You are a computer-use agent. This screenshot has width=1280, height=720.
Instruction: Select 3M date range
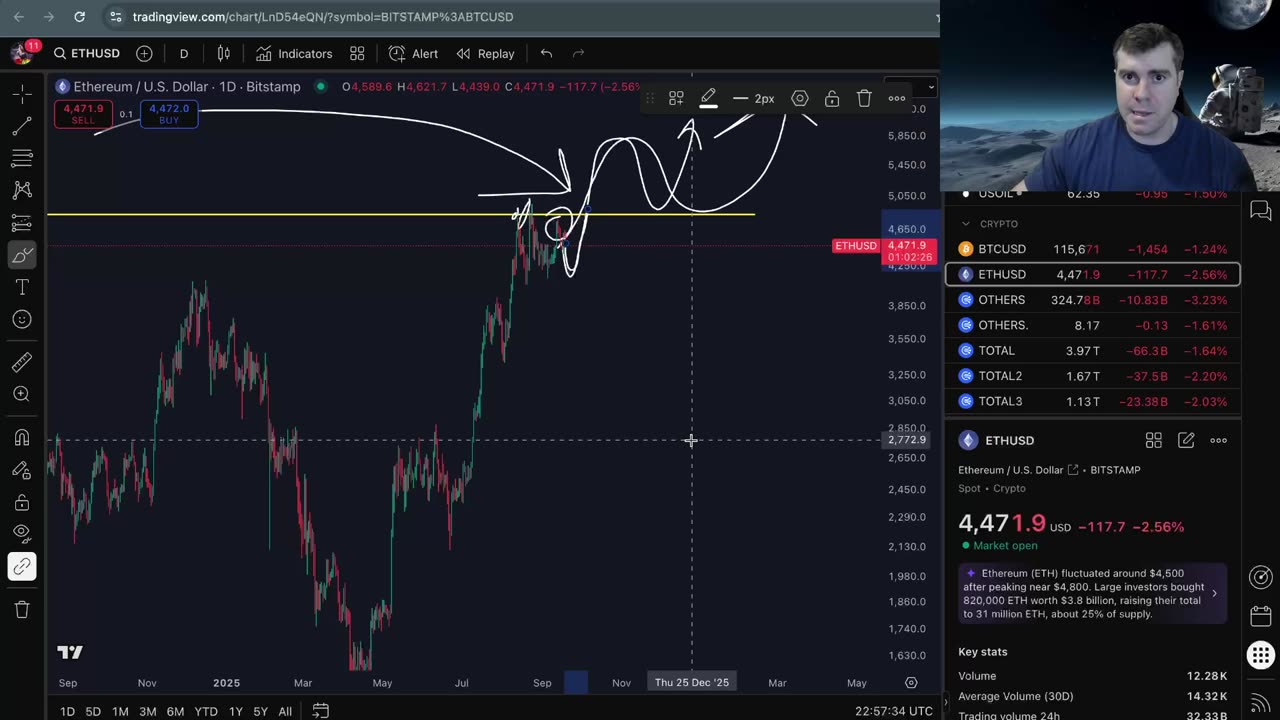(x=147, y=711)
